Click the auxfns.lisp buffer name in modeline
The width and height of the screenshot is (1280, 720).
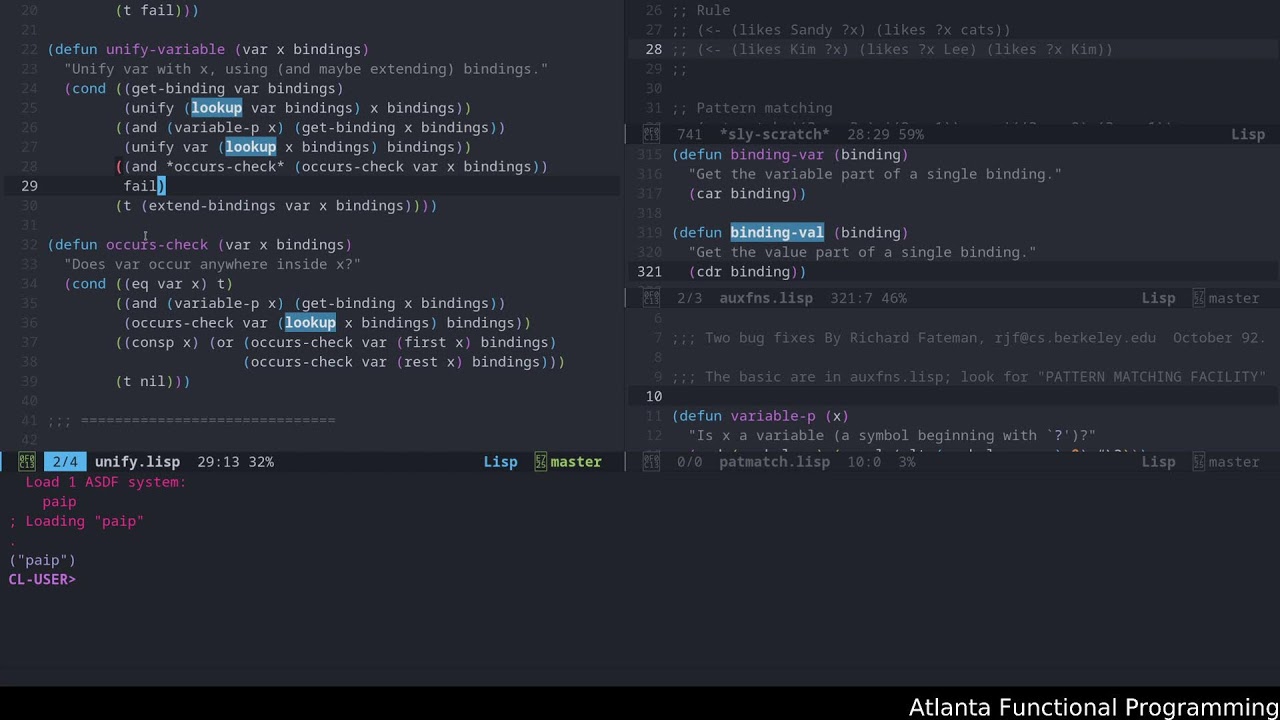pos(766,298)
